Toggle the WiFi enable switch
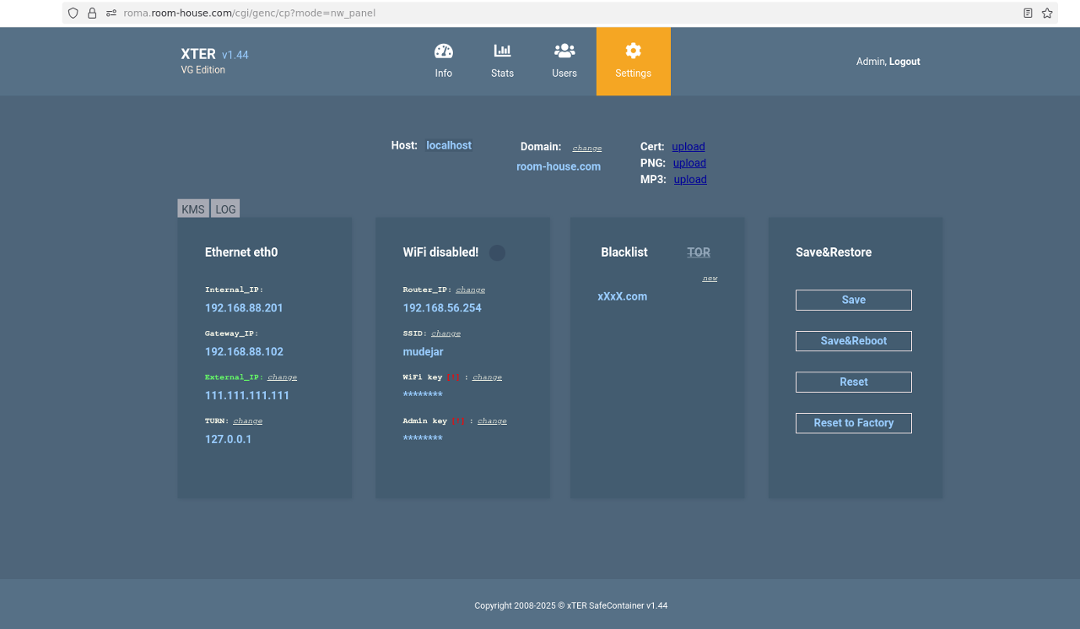1080x629 pixels. [497, 253]
